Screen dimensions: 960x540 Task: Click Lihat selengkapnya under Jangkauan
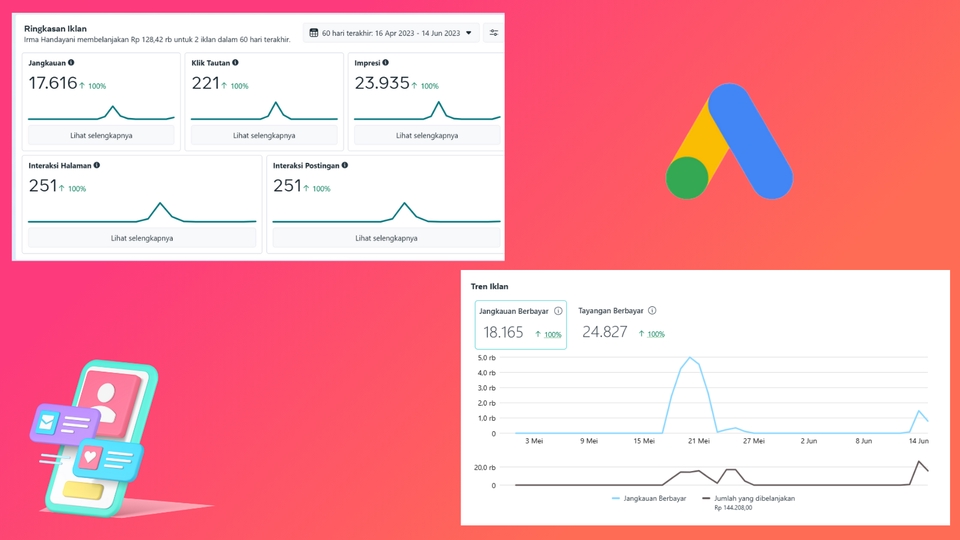[101, 135]
